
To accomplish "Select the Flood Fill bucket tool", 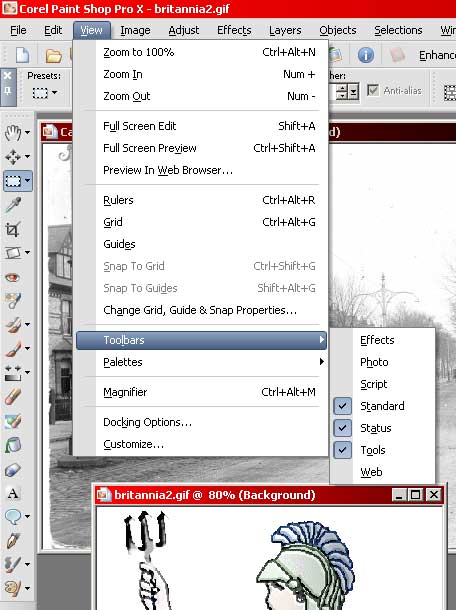I will click(13, 445).
